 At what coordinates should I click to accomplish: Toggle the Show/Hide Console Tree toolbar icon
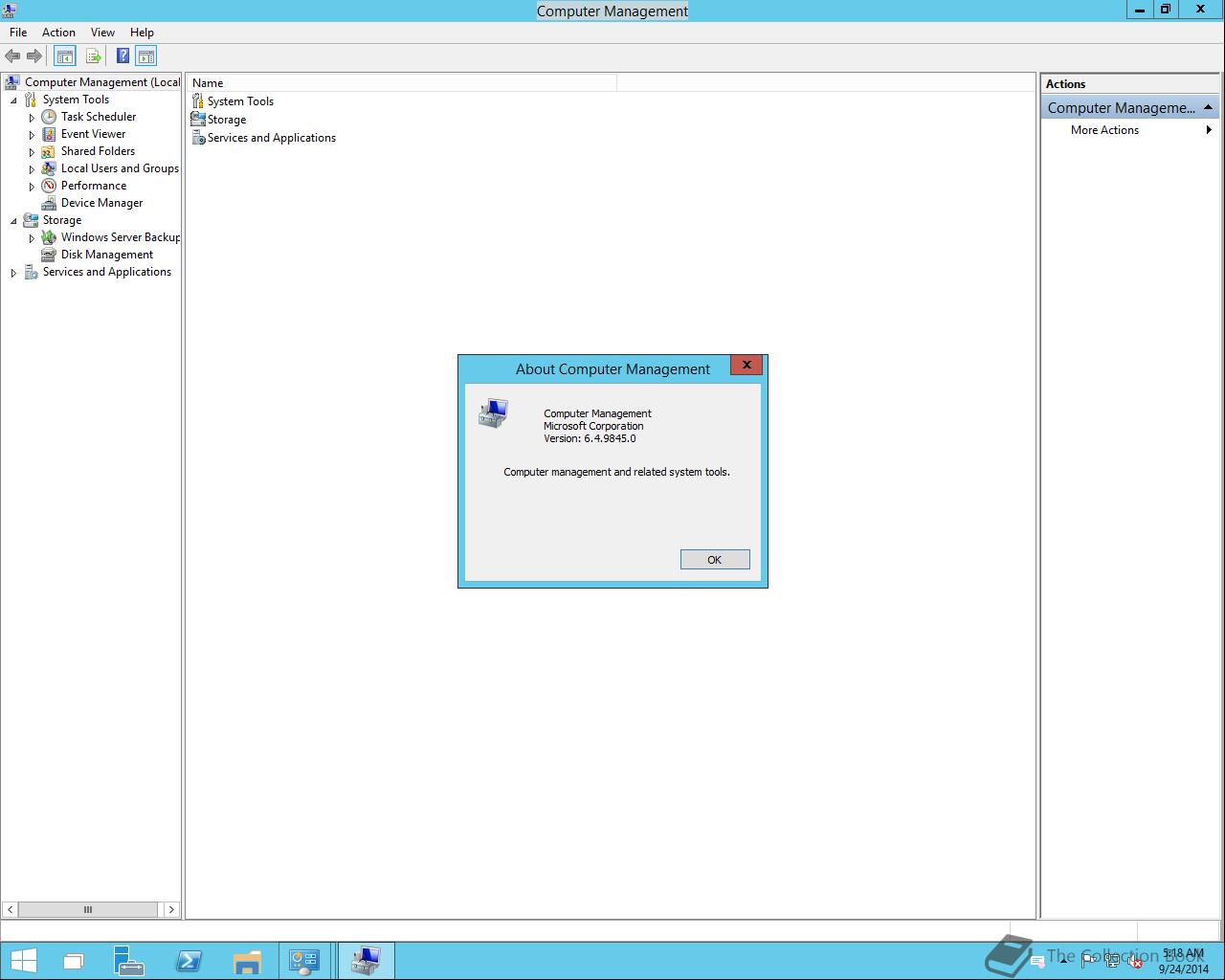64,56
